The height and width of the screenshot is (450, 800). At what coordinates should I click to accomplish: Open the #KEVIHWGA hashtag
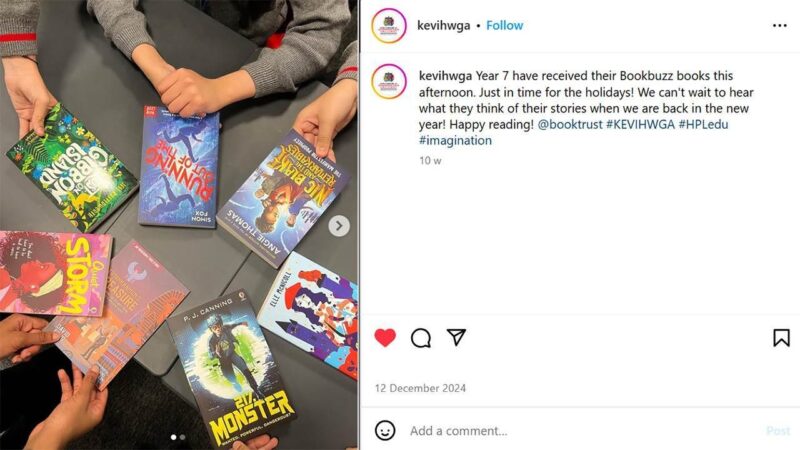[x=640, y=124]
